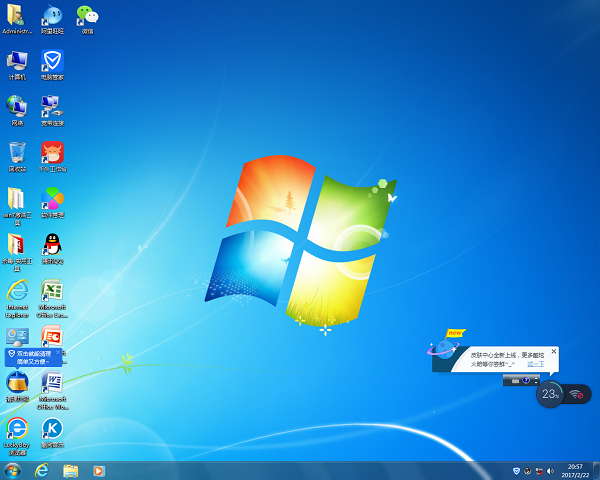The width and height of the screenshot is (600, 480).
Task: Open the red bull Qianniu workbench shortcut
Action: (52, 152)
